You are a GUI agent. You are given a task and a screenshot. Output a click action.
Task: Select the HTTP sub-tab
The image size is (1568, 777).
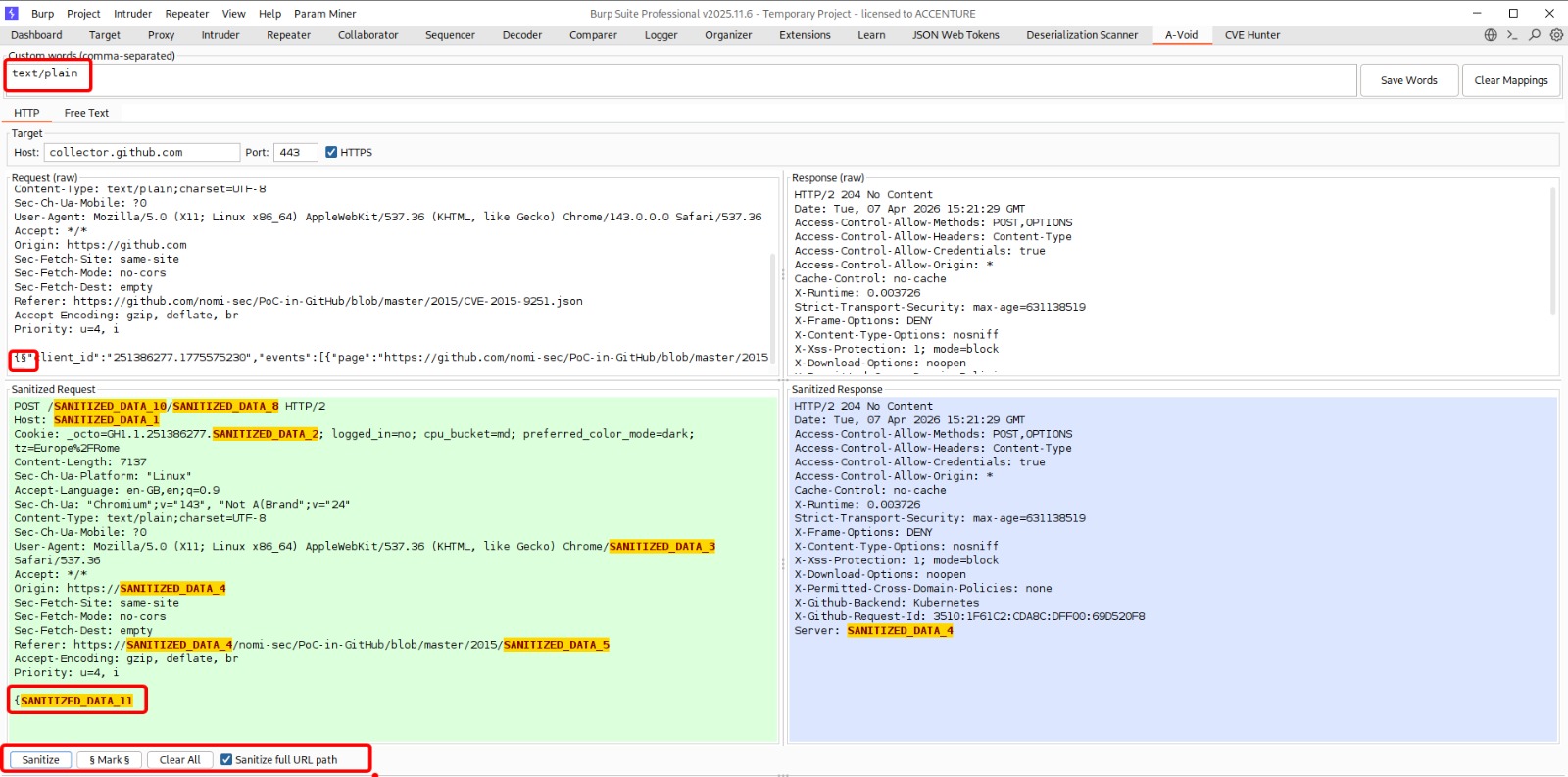coord(26,113)
